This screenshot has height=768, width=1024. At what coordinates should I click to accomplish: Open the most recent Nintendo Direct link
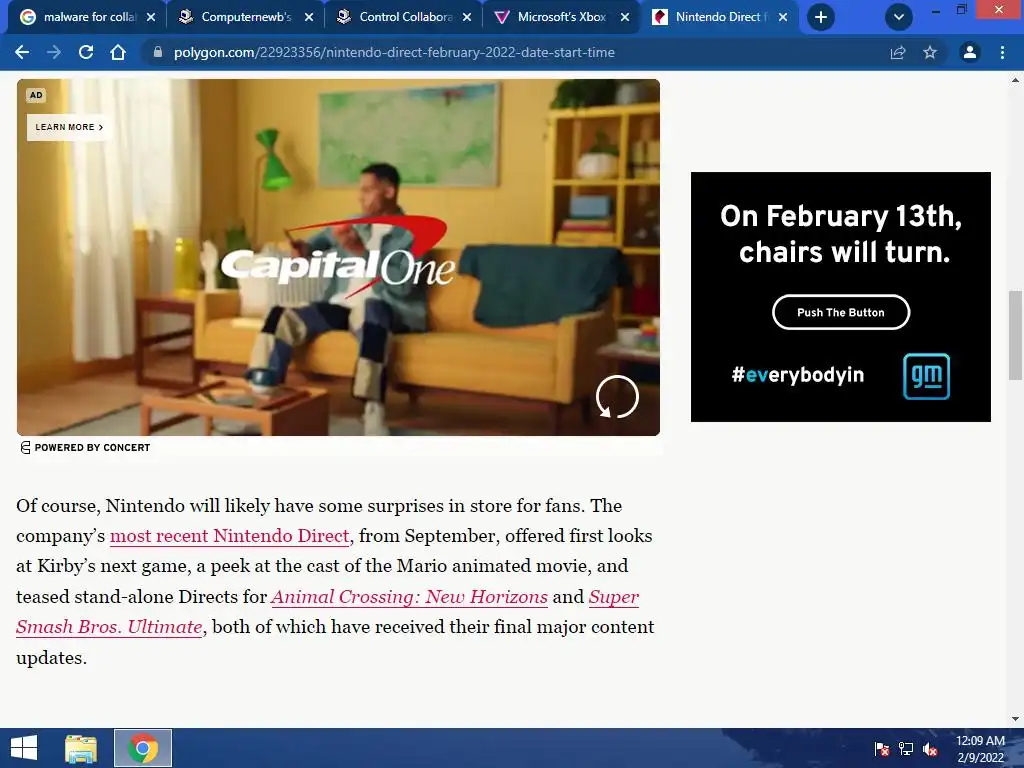pos(230,536)
